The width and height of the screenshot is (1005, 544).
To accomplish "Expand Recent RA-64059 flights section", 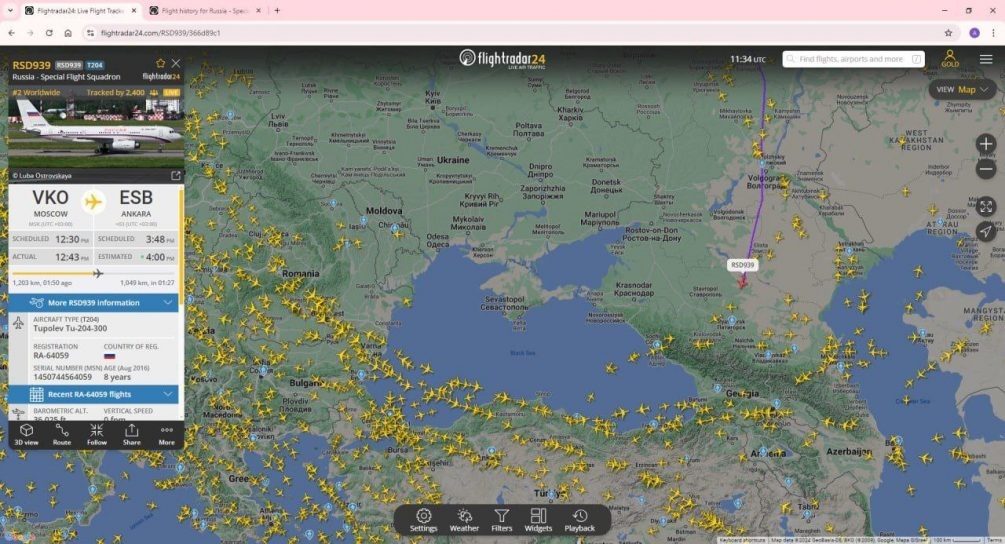I will coord(94,394).
